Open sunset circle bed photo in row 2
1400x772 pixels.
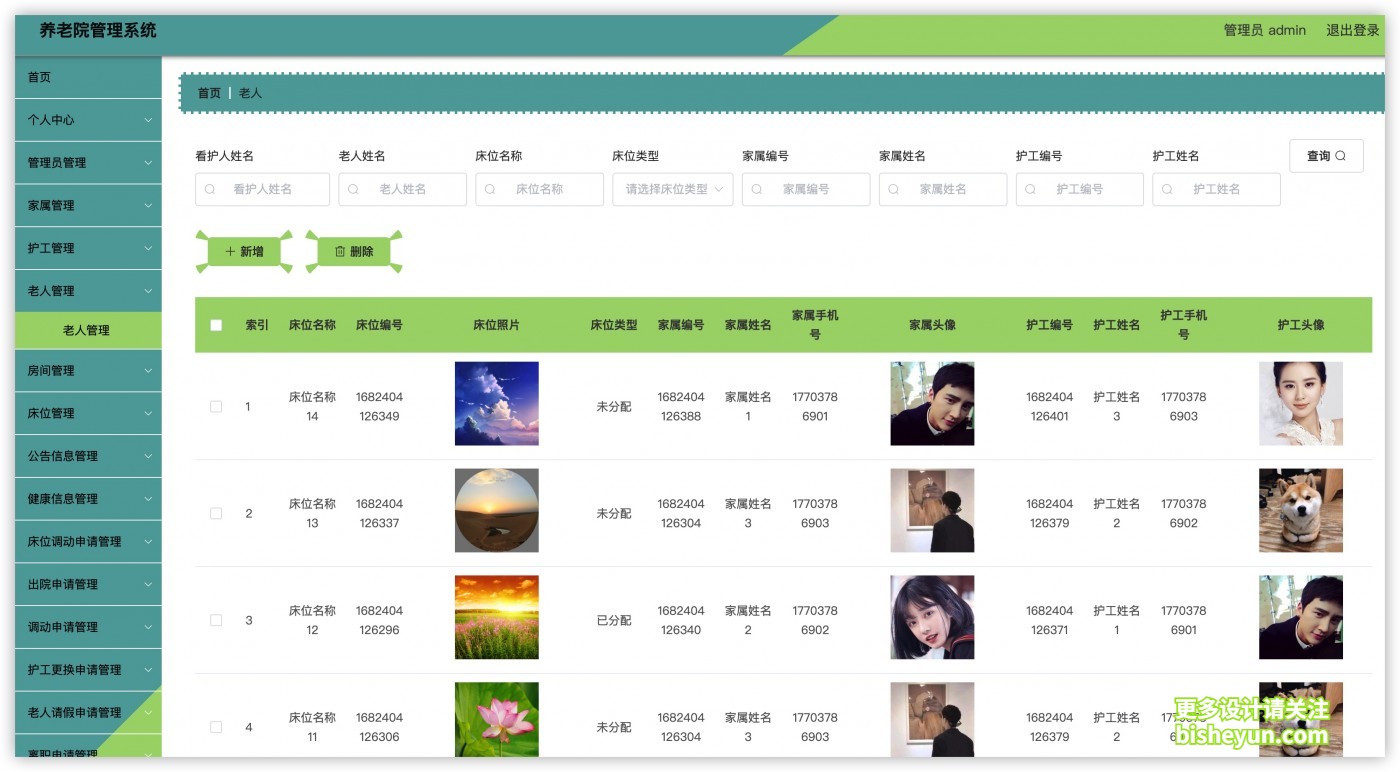coord(497,511)
